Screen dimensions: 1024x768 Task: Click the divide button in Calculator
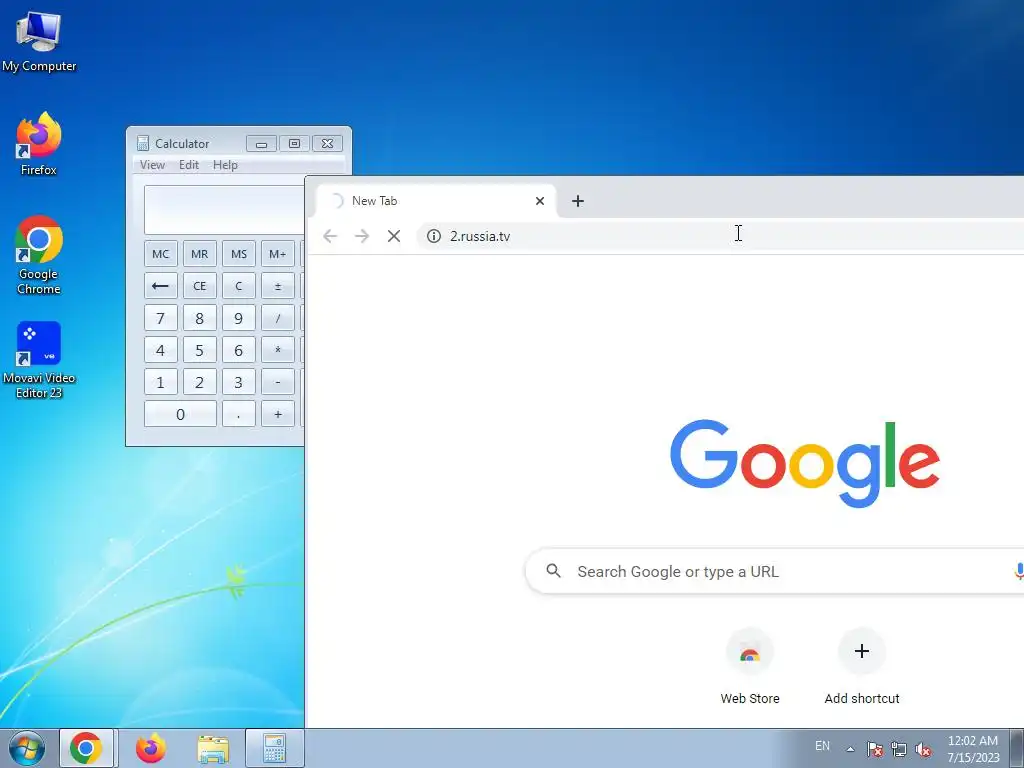tap(278, 318)
